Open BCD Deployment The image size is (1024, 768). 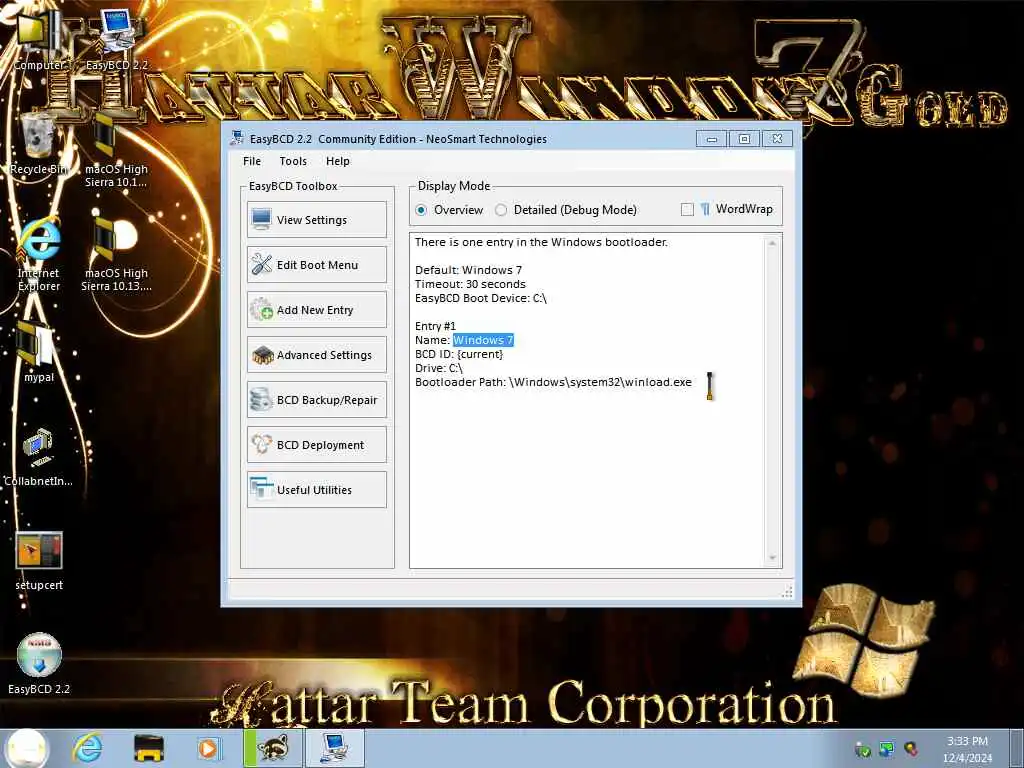(x=317, y=445)
